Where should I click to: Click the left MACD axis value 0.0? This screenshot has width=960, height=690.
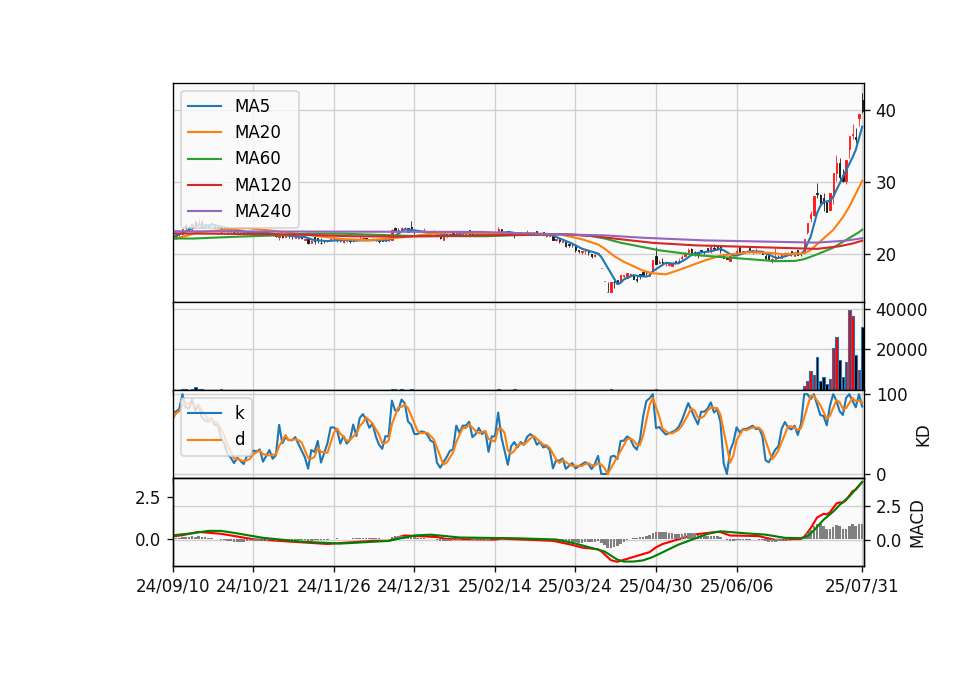click(x=148, y=540)
